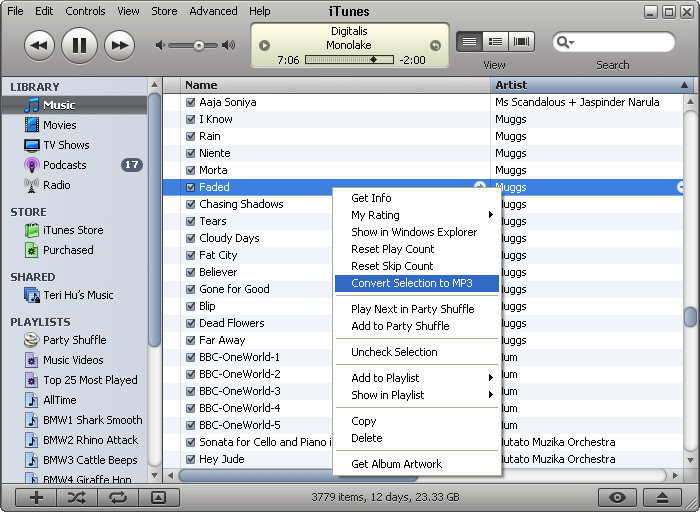Toggle checkbox for Hey Jude track
The height and width of the screenshot is (512, 700).
click(x=190, y=459)
